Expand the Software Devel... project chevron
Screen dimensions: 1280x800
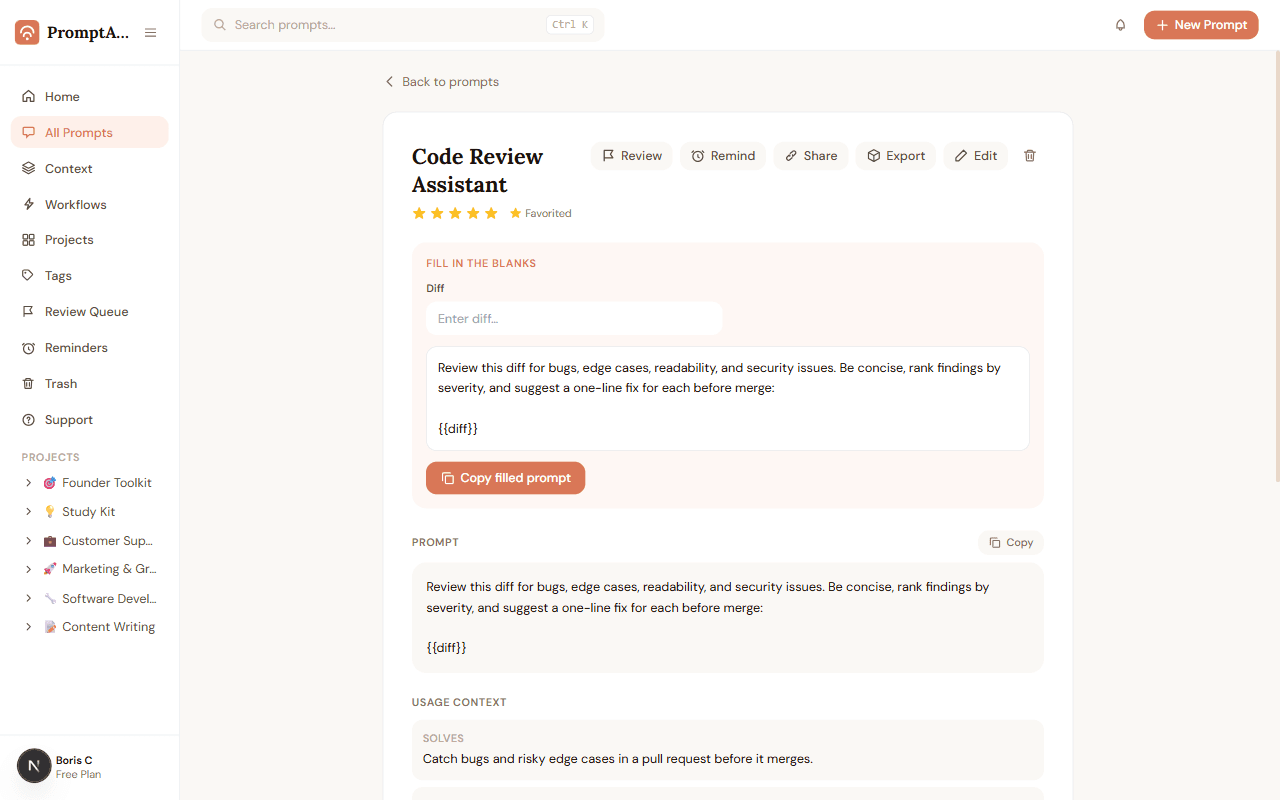28,598
